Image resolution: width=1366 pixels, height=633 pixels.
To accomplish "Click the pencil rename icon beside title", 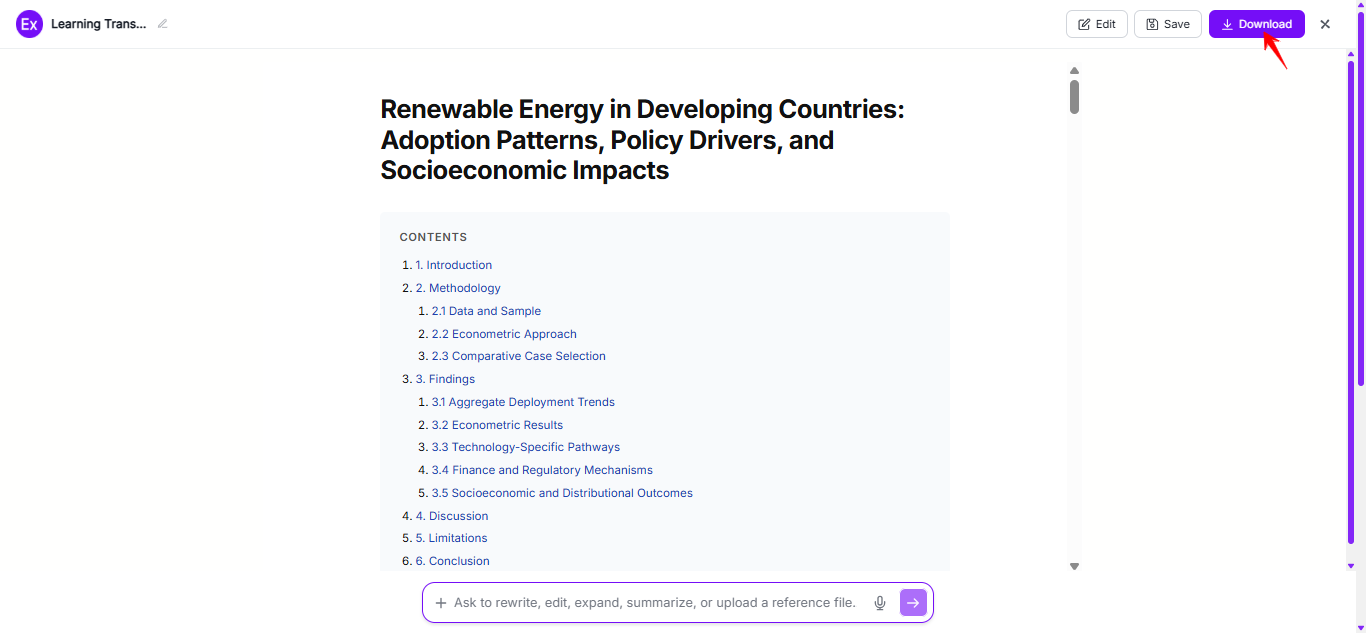I will (162, 24).
